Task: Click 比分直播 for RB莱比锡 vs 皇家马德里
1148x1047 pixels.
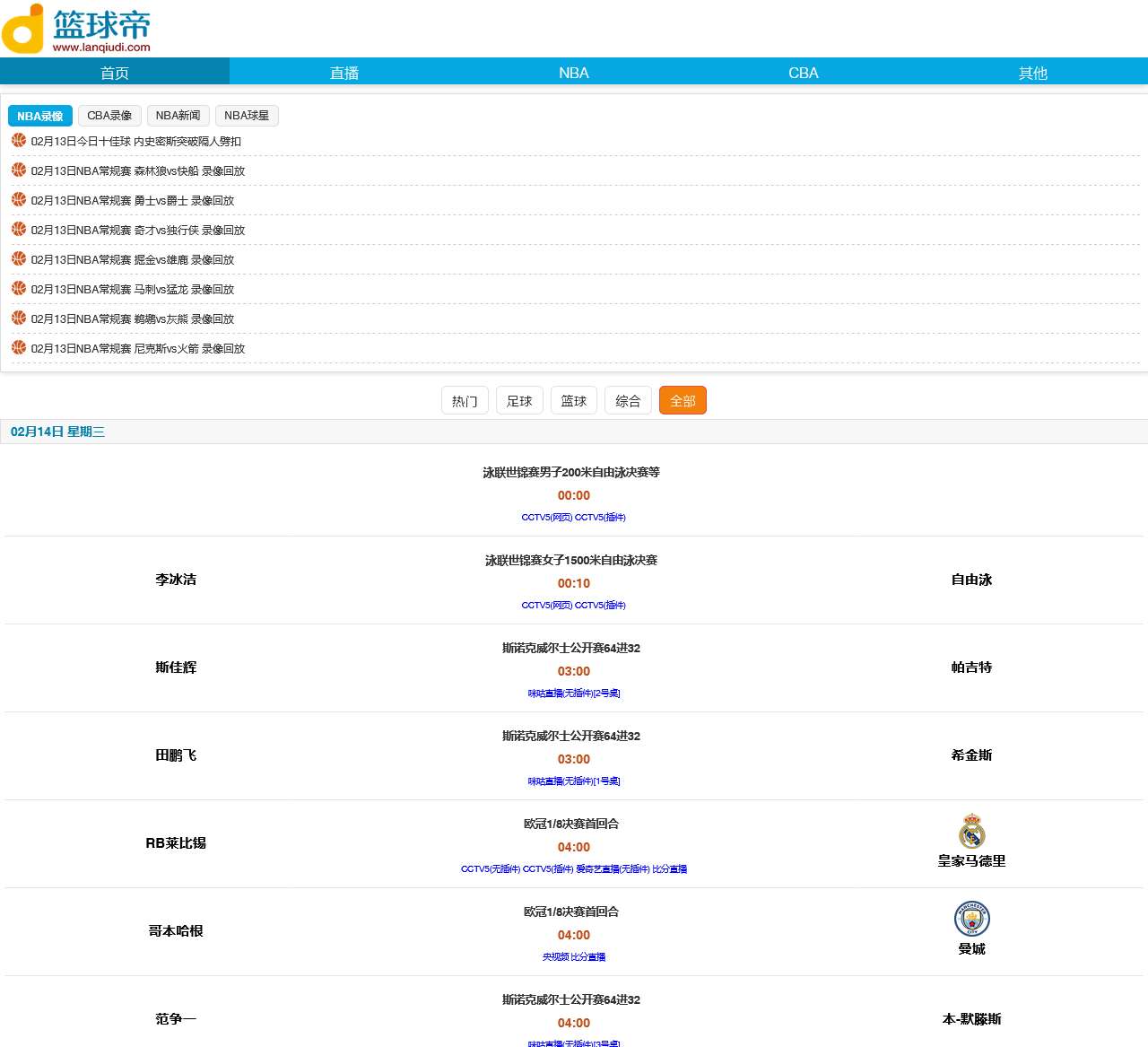Action: (670, 868)
